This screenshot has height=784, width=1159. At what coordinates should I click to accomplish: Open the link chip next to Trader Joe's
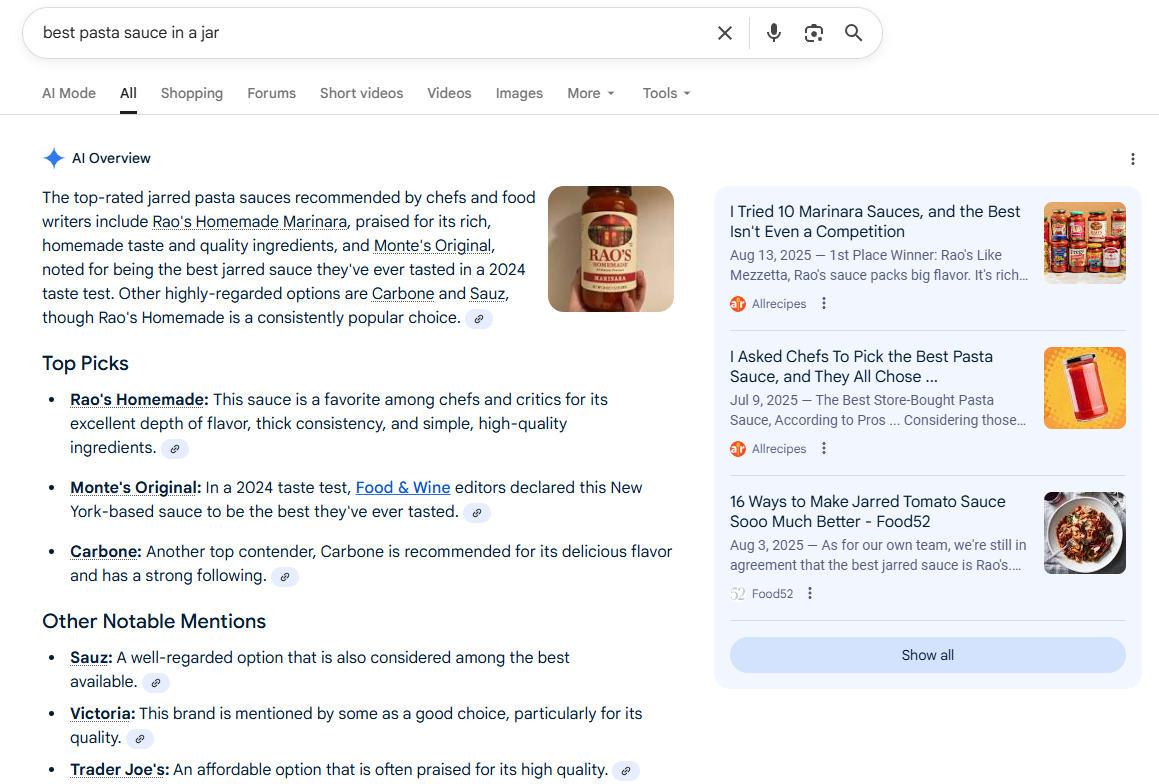626,770
